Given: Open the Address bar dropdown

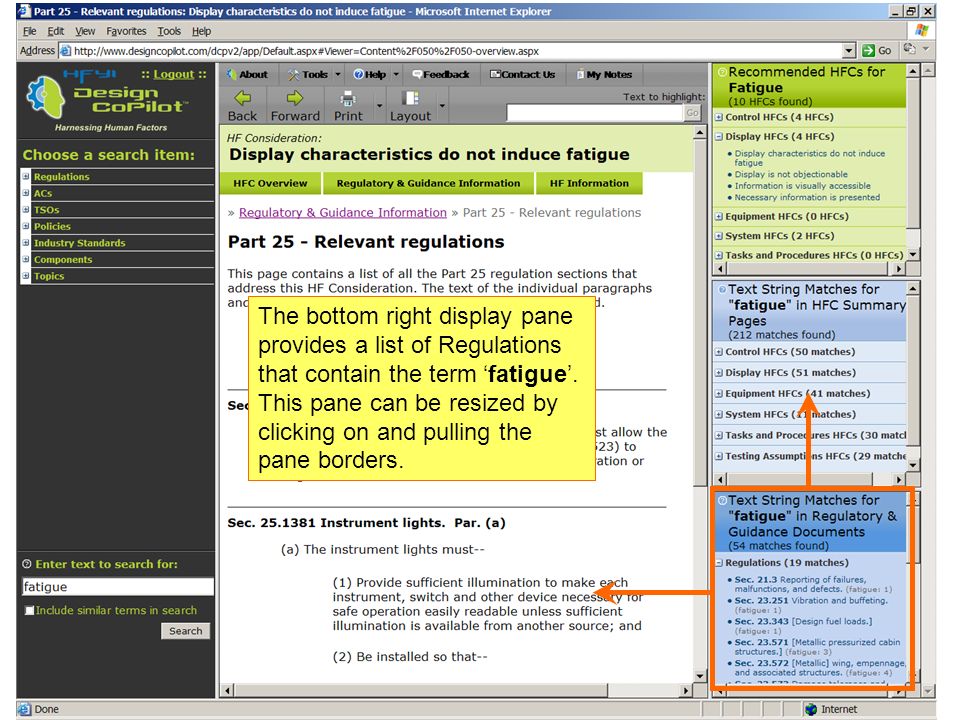Looking at the screenshot, I should [849, 51].
